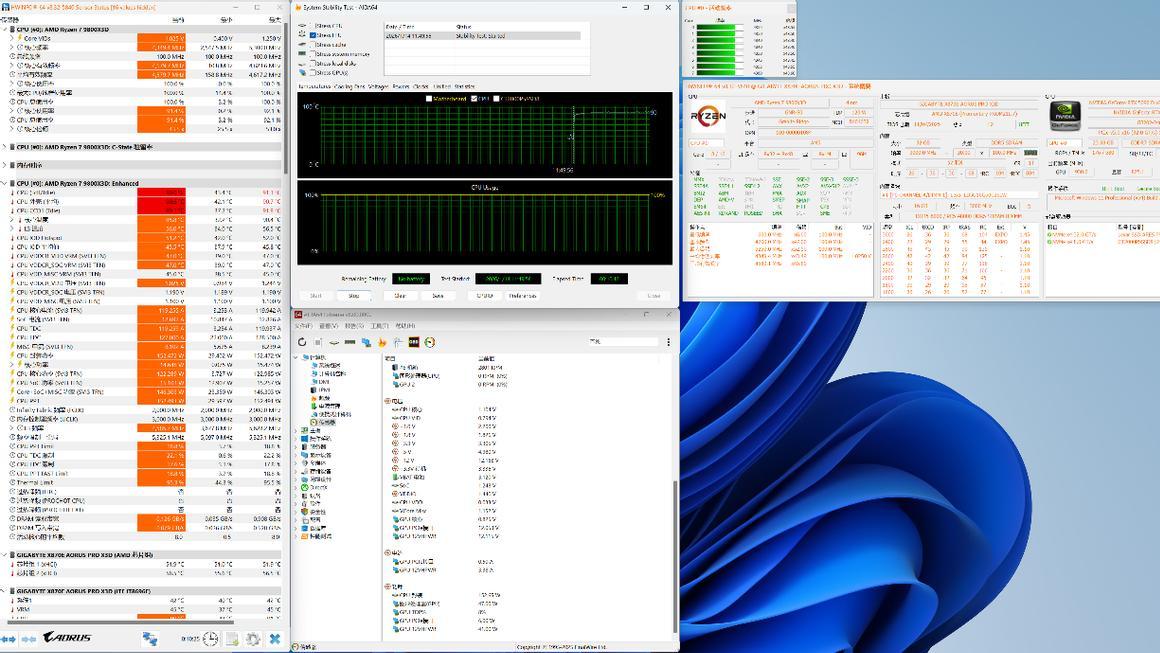This screenshot has width=1160, height=653.
Task: Click the refresh icon in AIDA64 toolbar
Action: pyautogui.click(x=303, y=343)
